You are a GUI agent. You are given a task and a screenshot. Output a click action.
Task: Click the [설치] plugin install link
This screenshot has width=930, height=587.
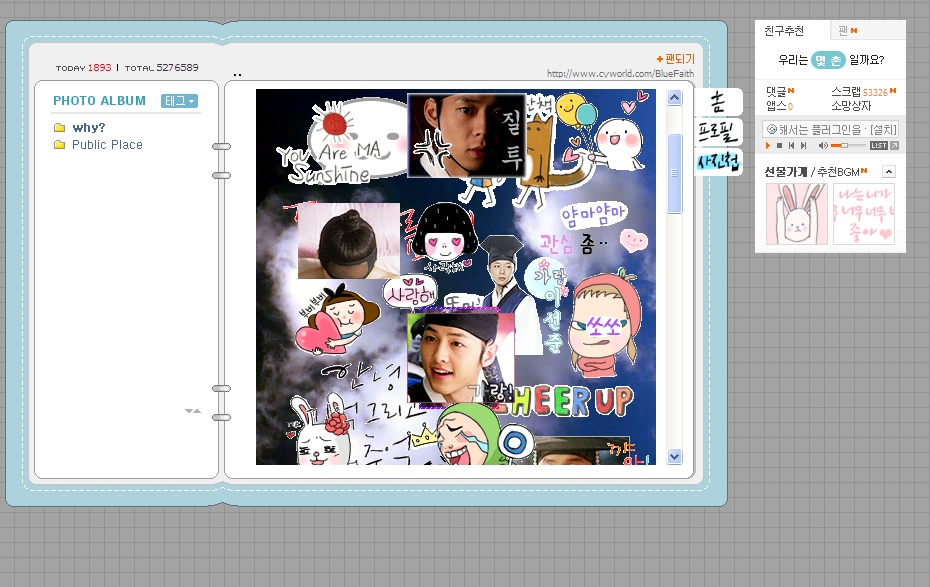point(883,129)
